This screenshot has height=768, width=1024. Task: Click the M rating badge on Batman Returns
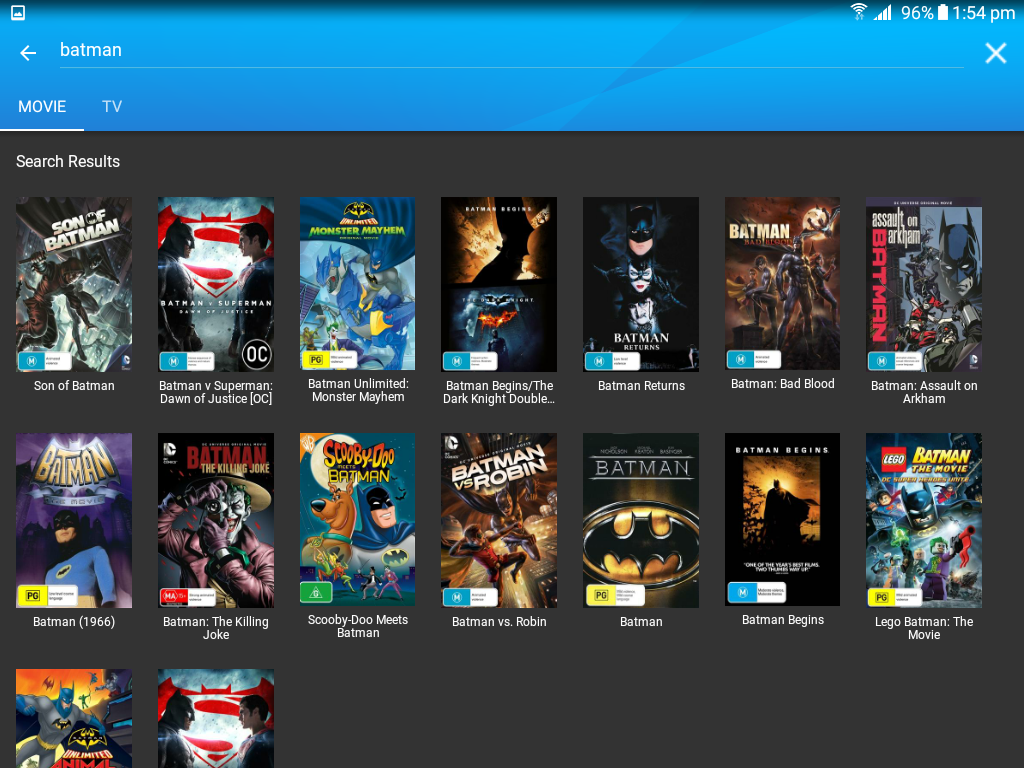[x=612, y=360]
